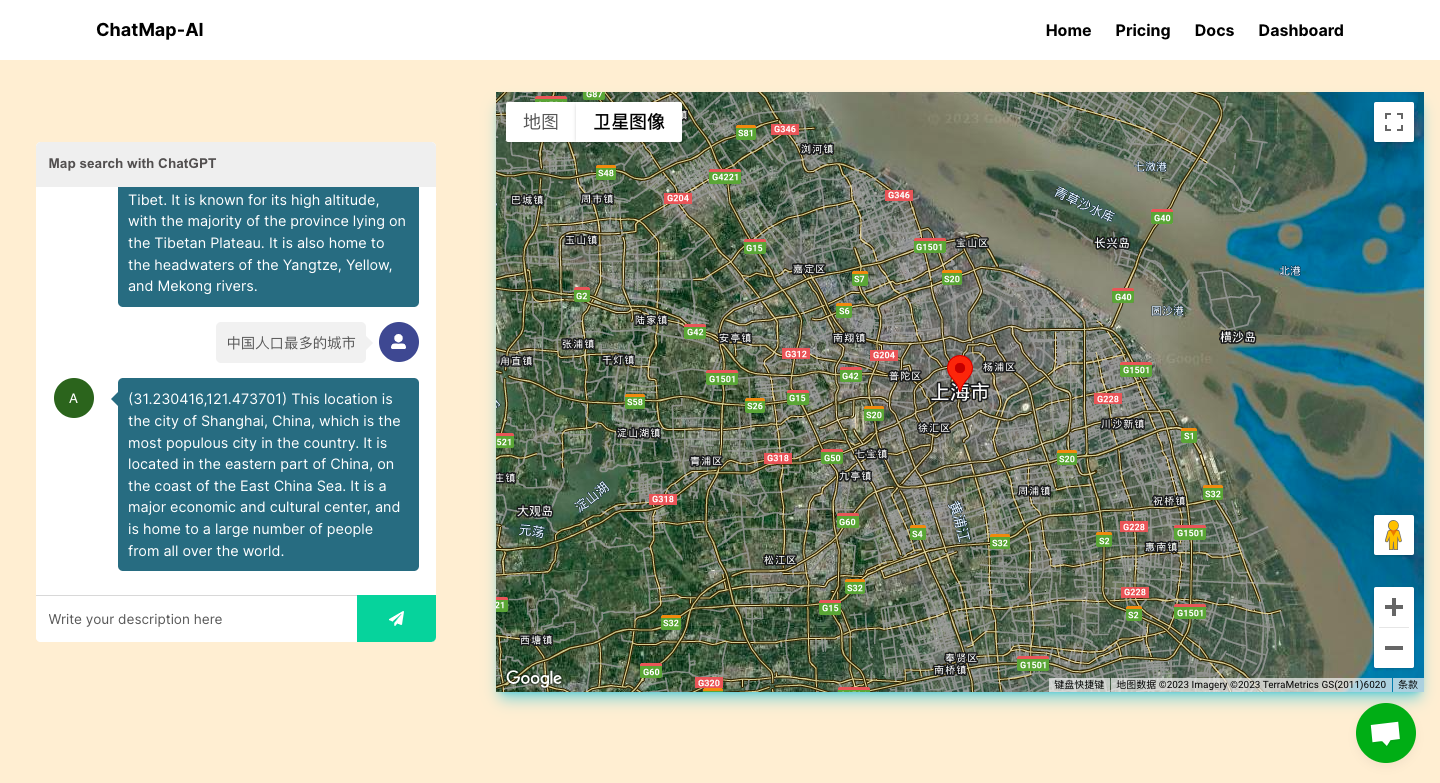Image resolution: width=1440 pixels, height=783 pixels.
Task: Click the 张浦镇 town label
Action: pyautogui.click(x=578, y=344)
